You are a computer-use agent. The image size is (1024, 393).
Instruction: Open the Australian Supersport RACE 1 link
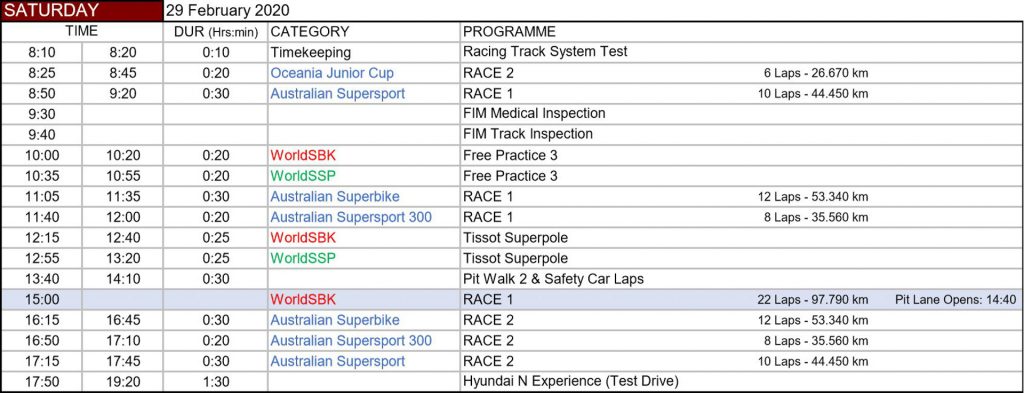338,93
